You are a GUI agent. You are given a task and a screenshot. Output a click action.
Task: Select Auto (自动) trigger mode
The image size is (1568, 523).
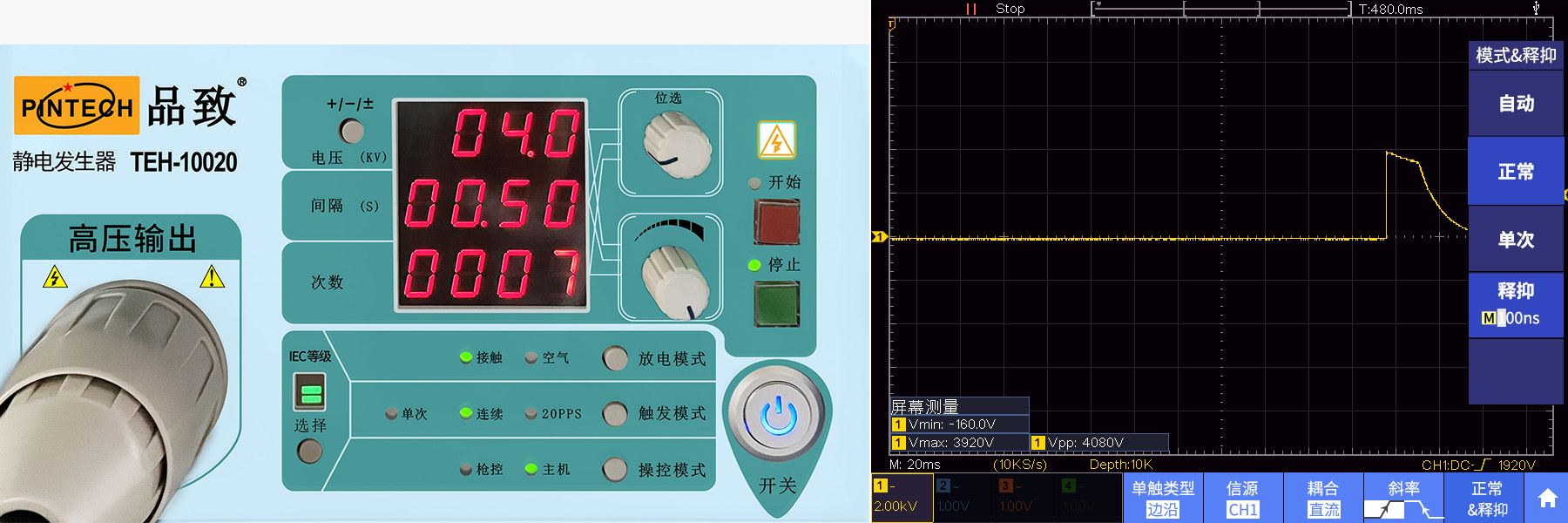point(1515,104)
